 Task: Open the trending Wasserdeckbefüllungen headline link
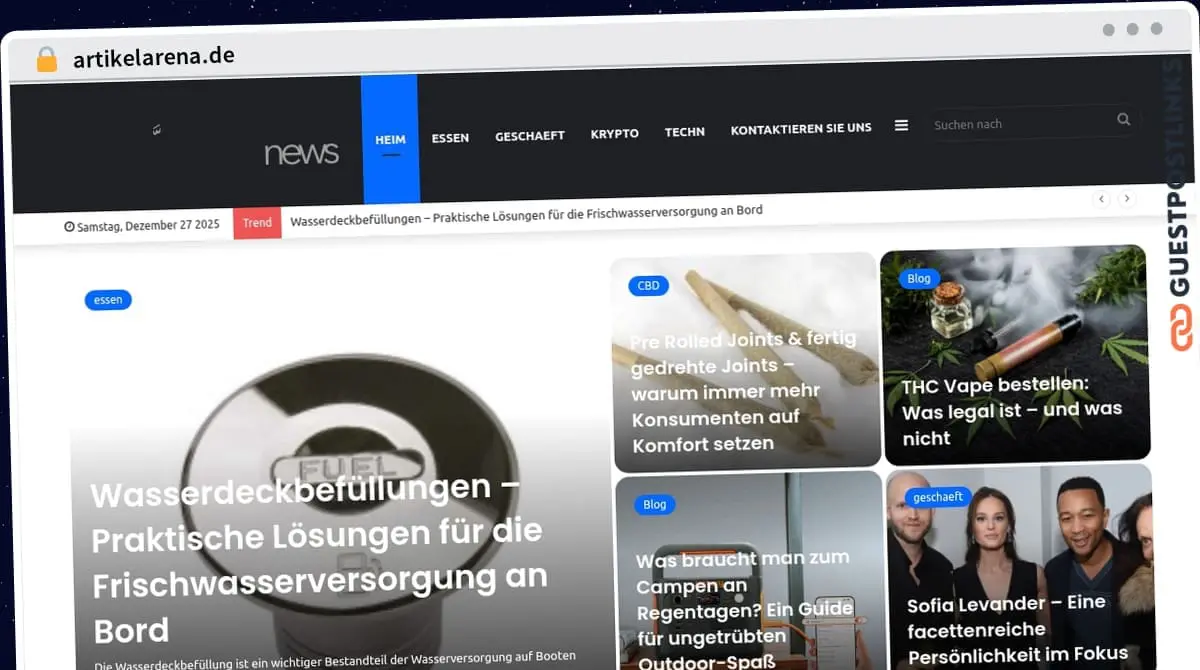coord(526,212)
